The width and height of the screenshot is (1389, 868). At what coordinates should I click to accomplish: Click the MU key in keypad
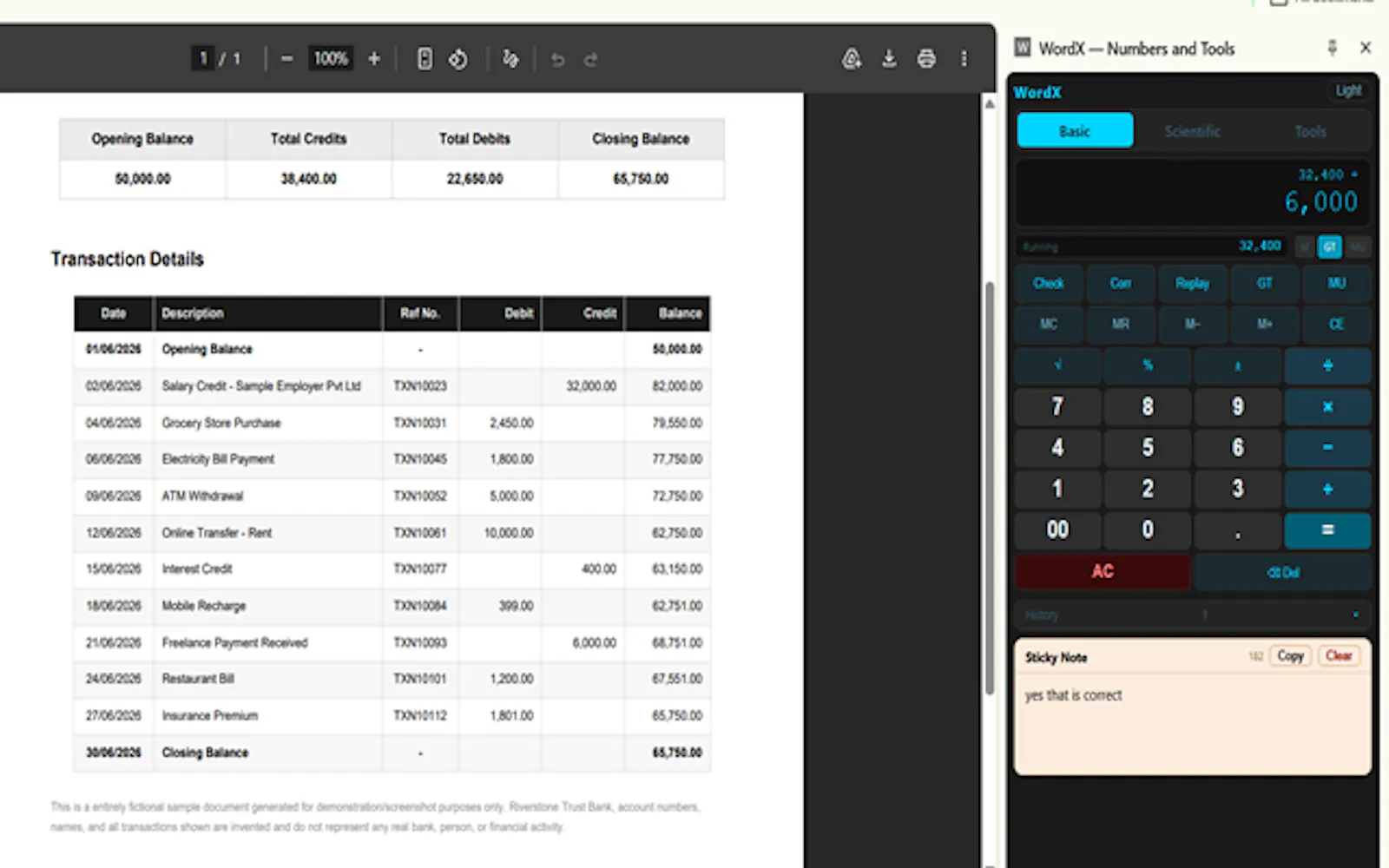coord(1337,283)
